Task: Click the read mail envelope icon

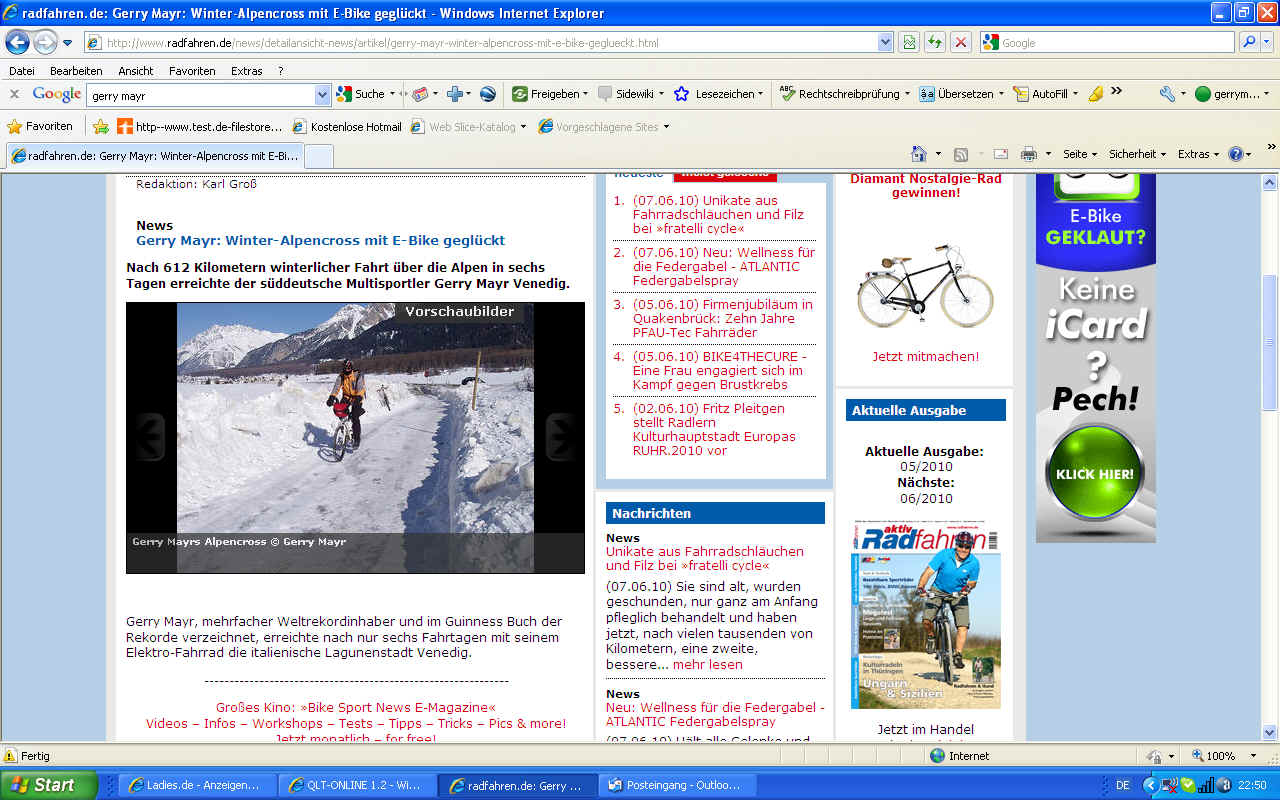Action: 1000,154
